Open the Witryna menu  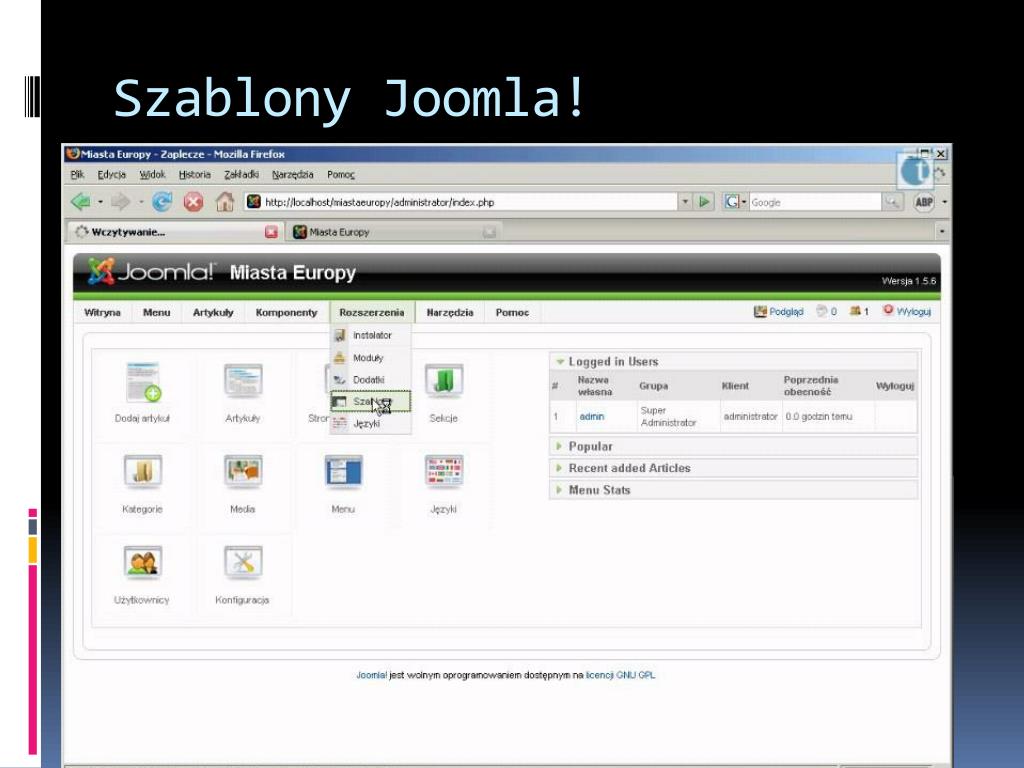103,312
